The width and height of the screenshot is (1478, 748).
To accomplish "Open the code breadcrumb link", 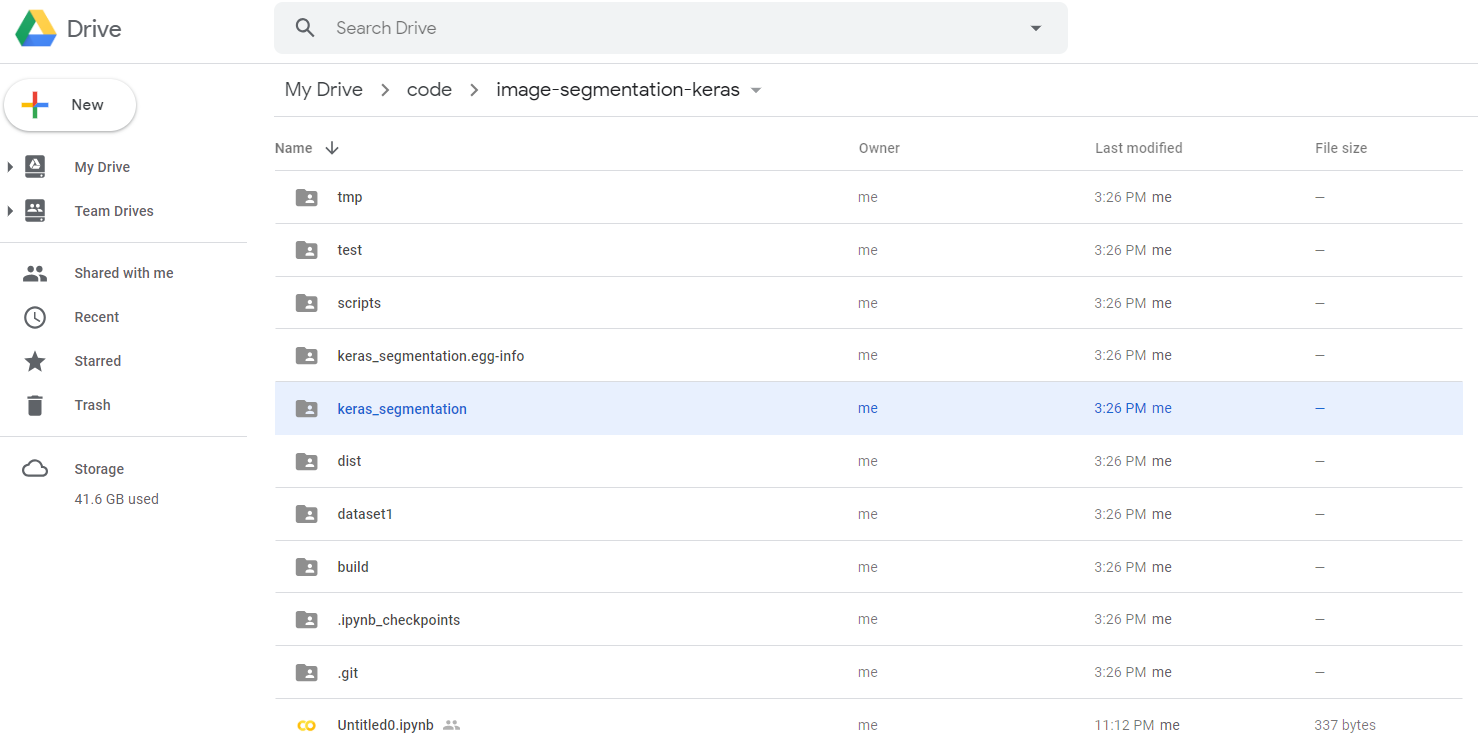I will pyautogui.click(x=429, y=89).
